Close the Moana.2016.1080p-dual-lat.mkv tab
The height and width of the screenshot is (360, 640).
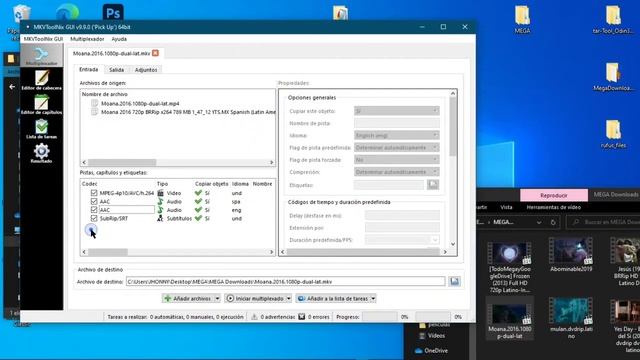click(x=155, y=53)
